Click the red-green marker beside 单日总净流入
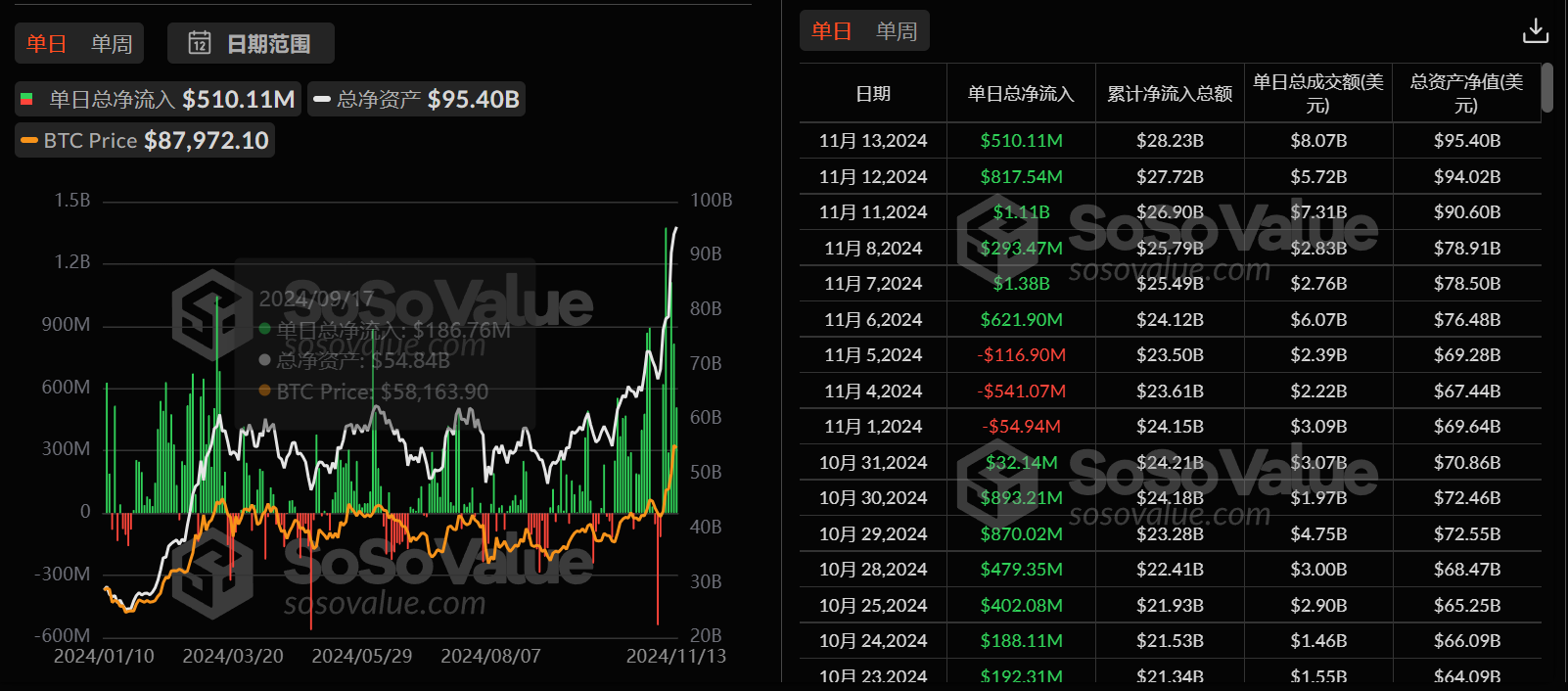 click(x=27, y=99)
